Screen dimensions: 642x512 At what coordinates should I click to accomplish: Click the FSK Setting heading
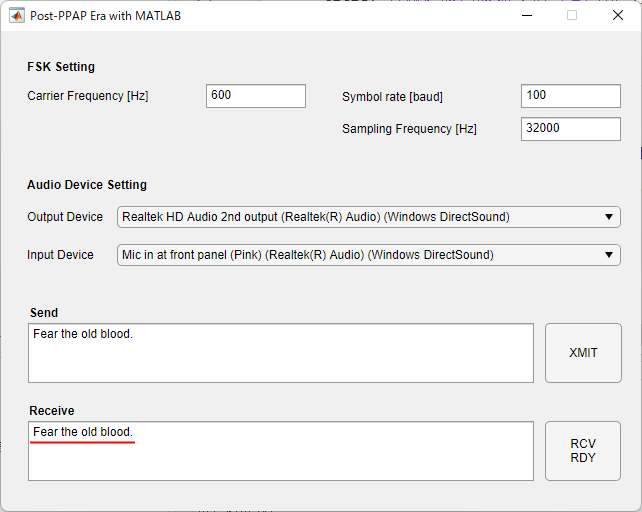click(61, 67)
